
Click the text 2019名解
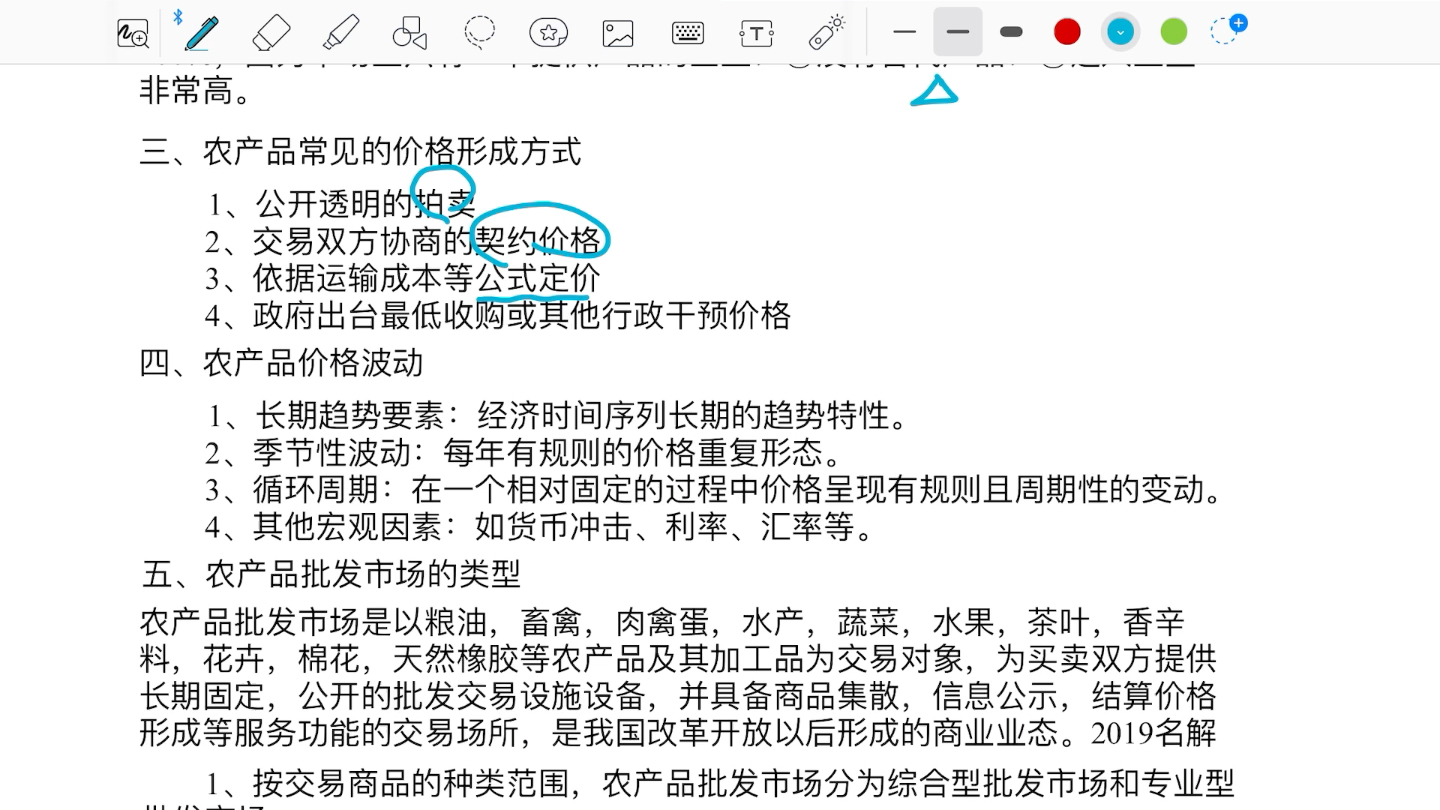(1154, 733)
